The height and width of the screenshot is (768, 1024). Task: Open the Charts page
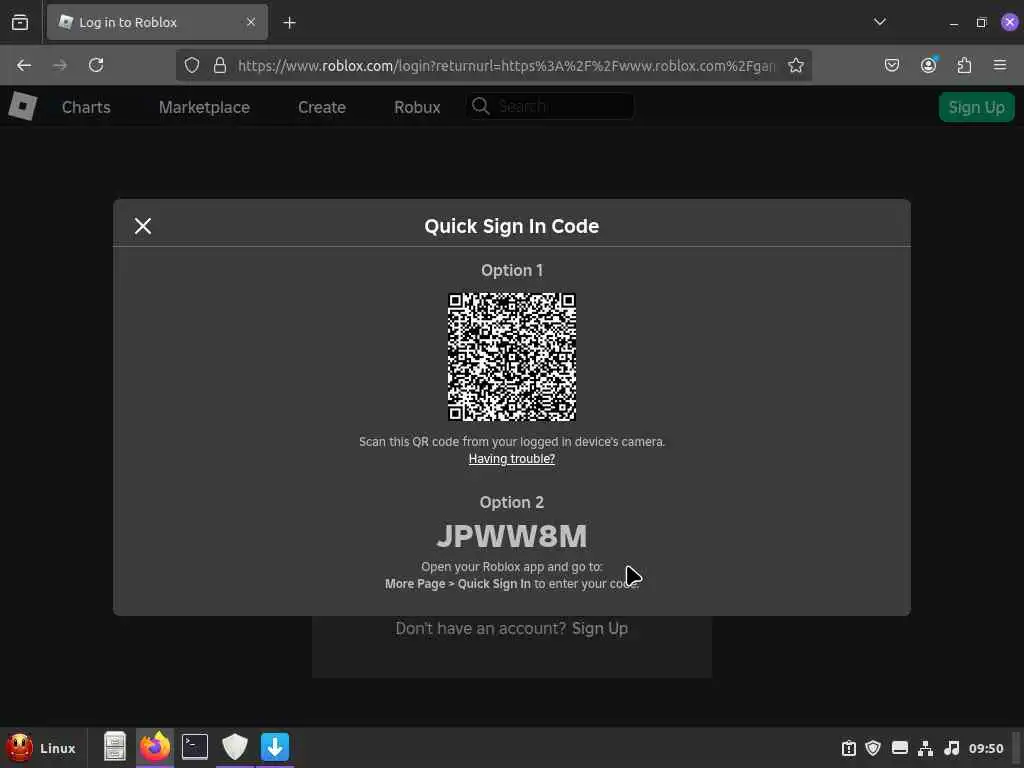(x=86, y=107)
